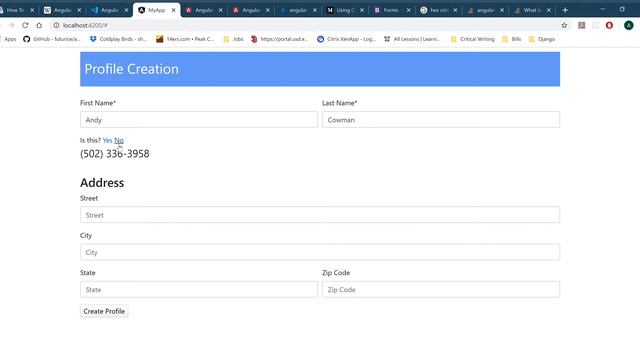Click the No link after Is this?
This screenshot has width=640, height=360.
(x=119, y=140)
